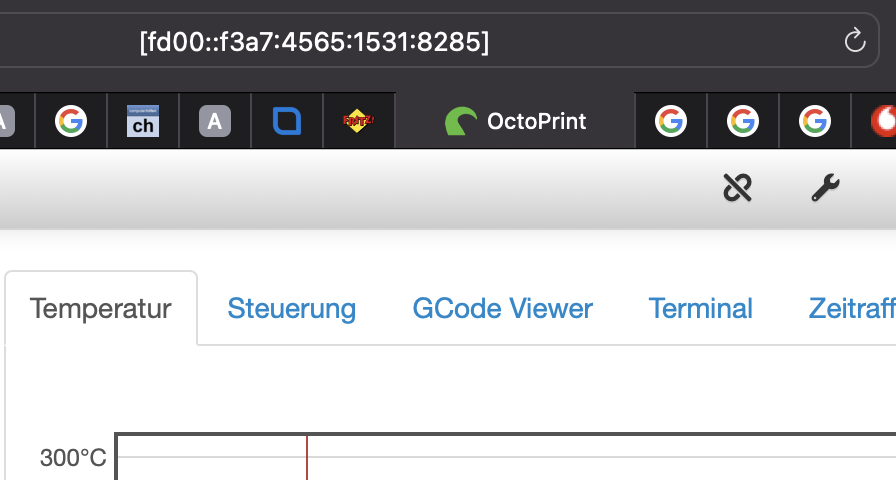Open the Google tab next to the Vodafone tab
The height and width of the screenshot is (480, 896).
(815, 122)
